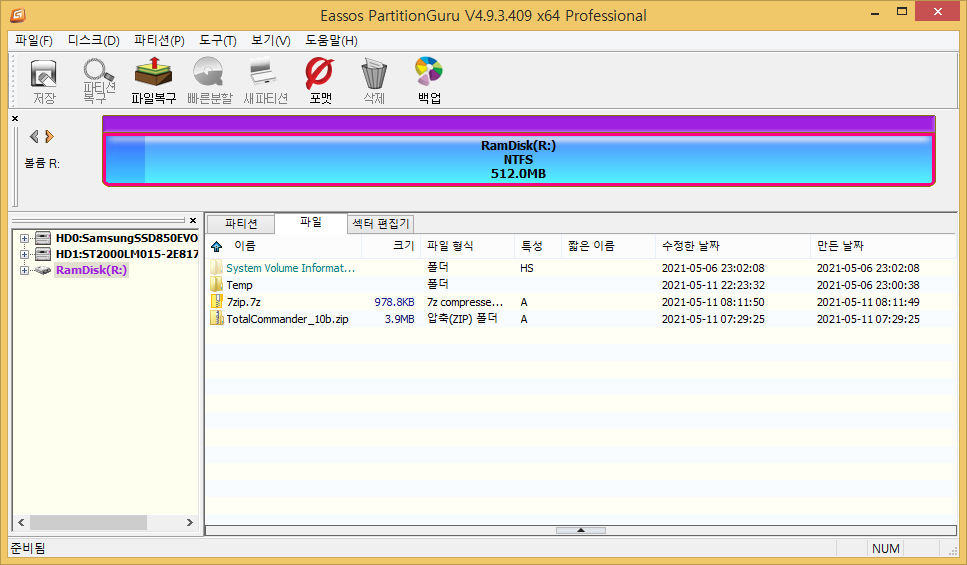Click the Temp folder icon
This screenshot has width=967, height=565.
[x=216, y=284]
